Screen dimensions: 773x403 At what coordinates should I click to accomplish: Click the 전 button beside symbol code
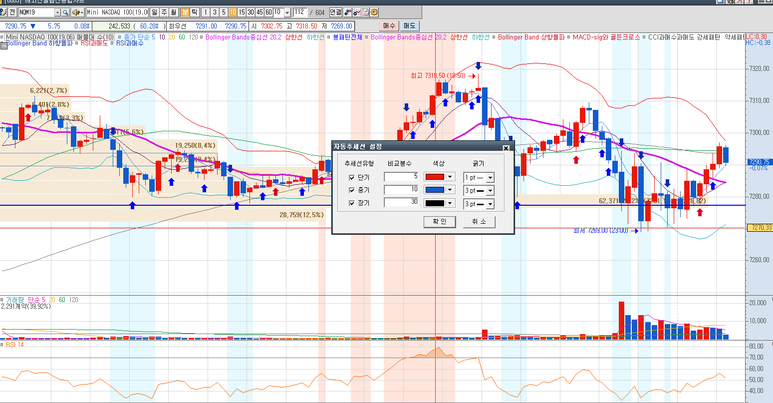[x=12, y=12]
